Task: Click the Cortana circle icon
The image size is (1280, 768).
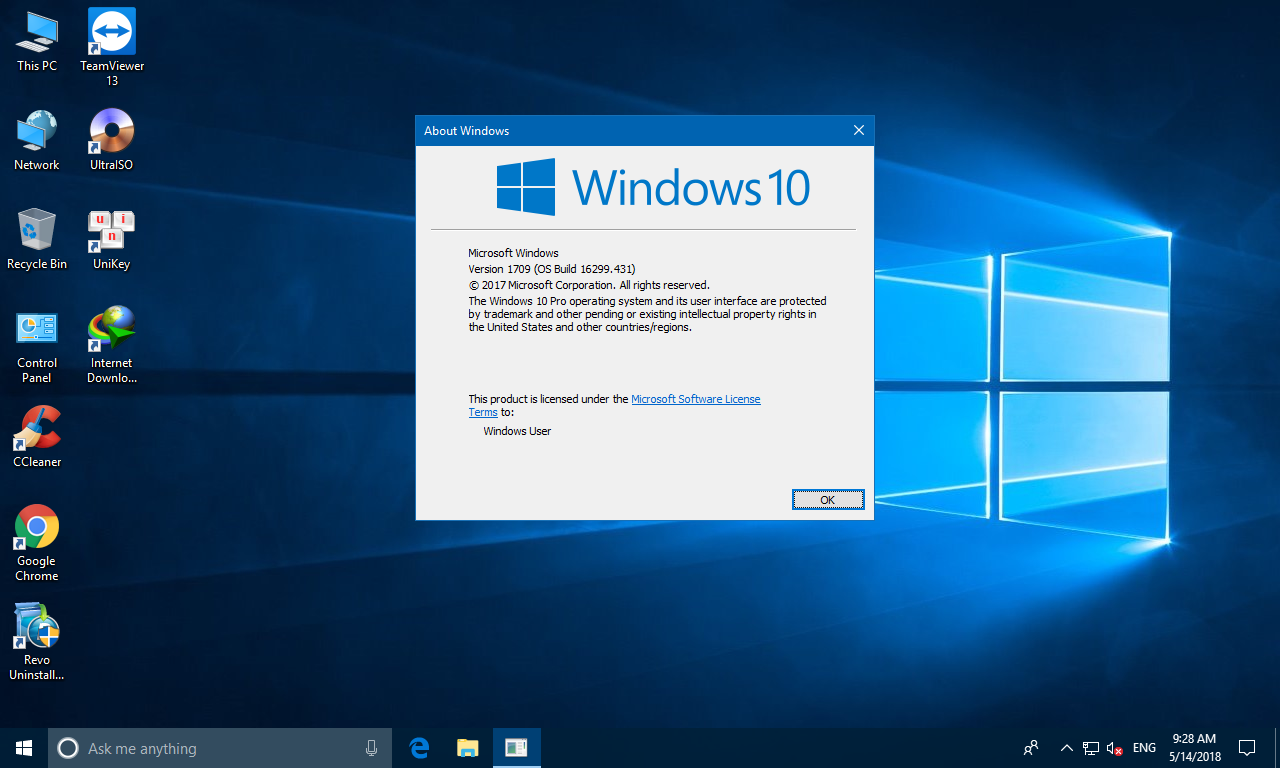Action: [68, 748]
